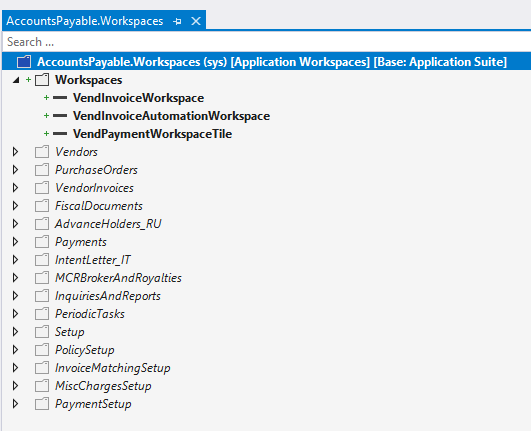Select AccountsPayable.Workspaces (sys) root node
This screenshot has width=531, height=431.
pyautogui.click(x=266, y=62)
